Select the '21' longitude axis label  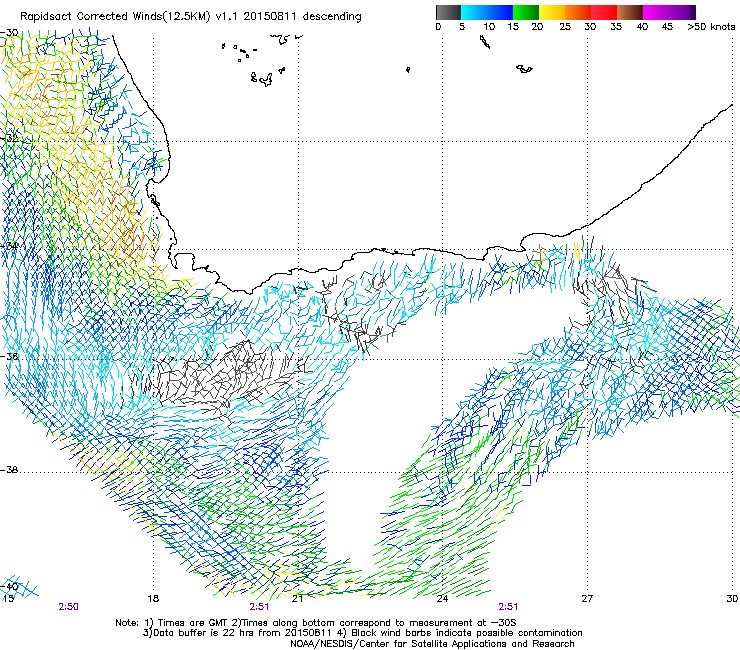pos(297,599)
